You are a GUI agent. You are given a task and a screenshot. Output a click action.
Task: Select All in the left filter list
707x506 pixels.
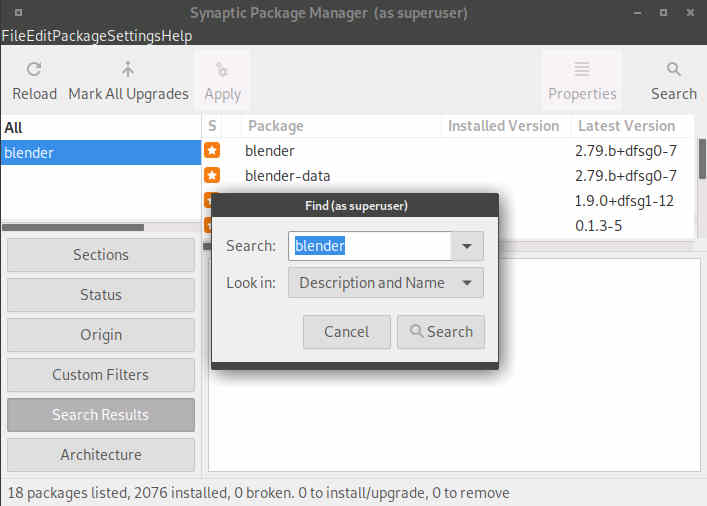click(x=101, y=128)
